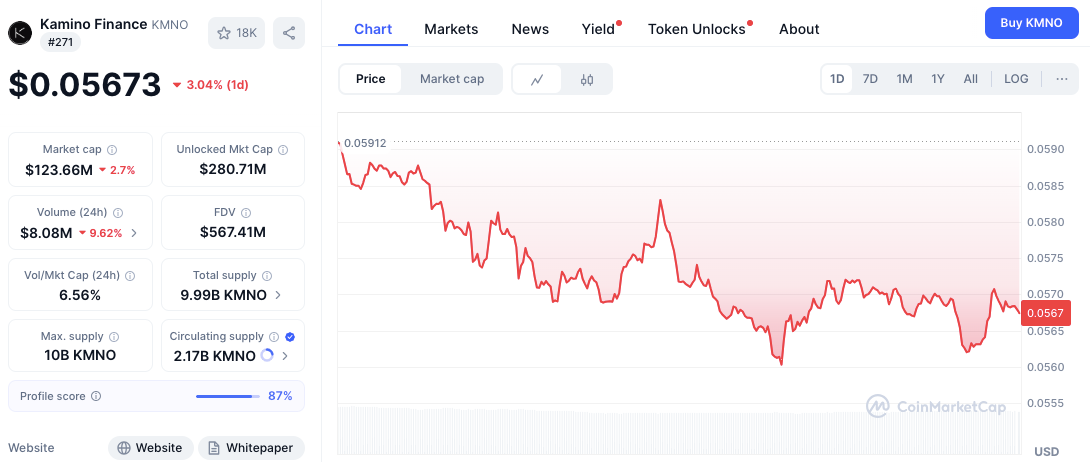Toggle chart view to Market cap
The image size is (1090, 462).
coord(452,79)
